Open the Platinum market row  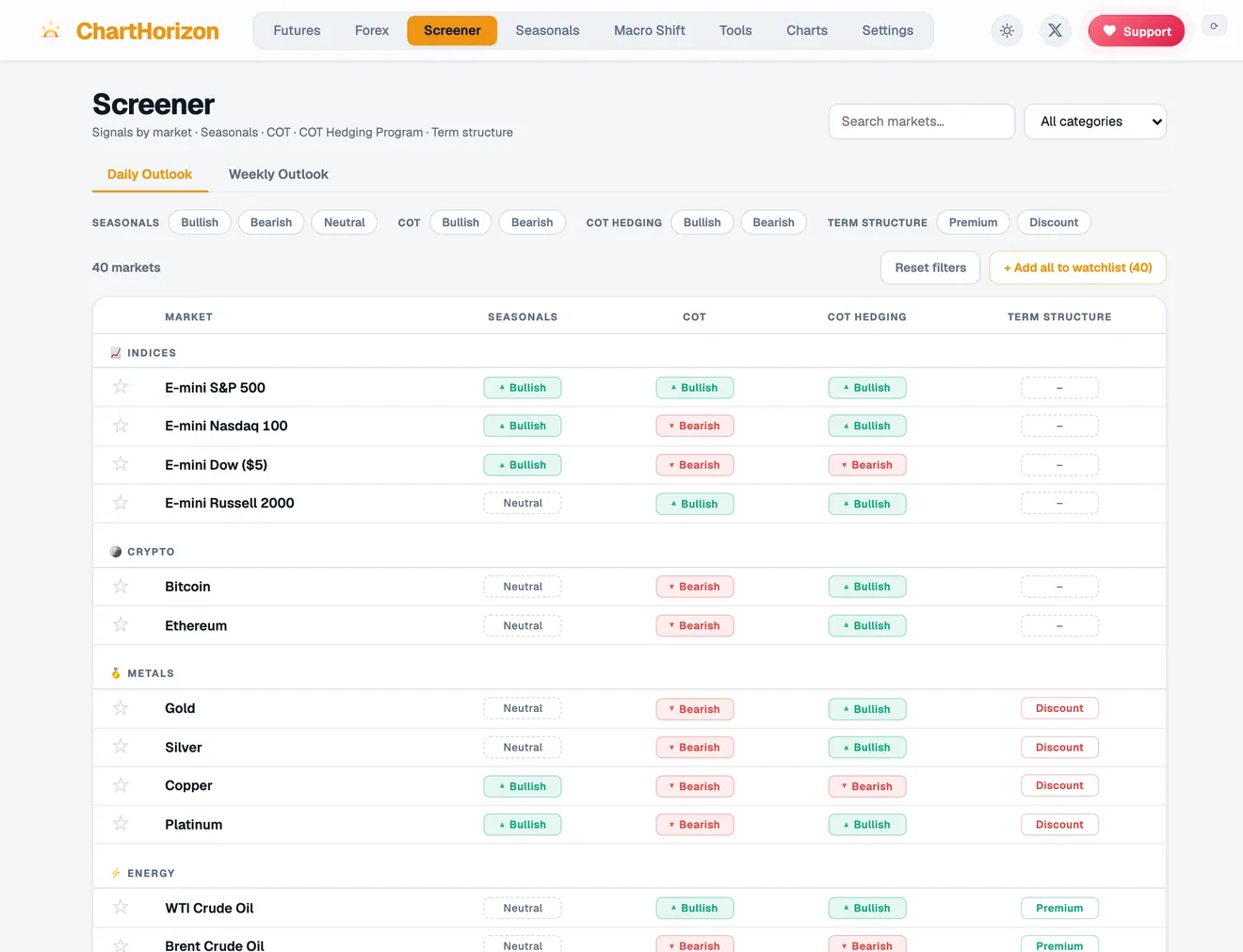pyautogui.click(x=629, y=824)
